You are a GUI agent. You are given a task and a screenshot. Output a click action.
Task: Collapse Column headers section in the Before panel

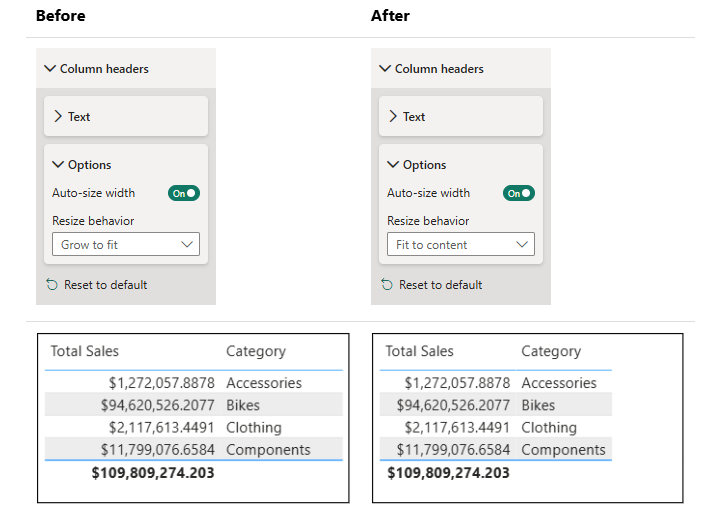(50, 69)
